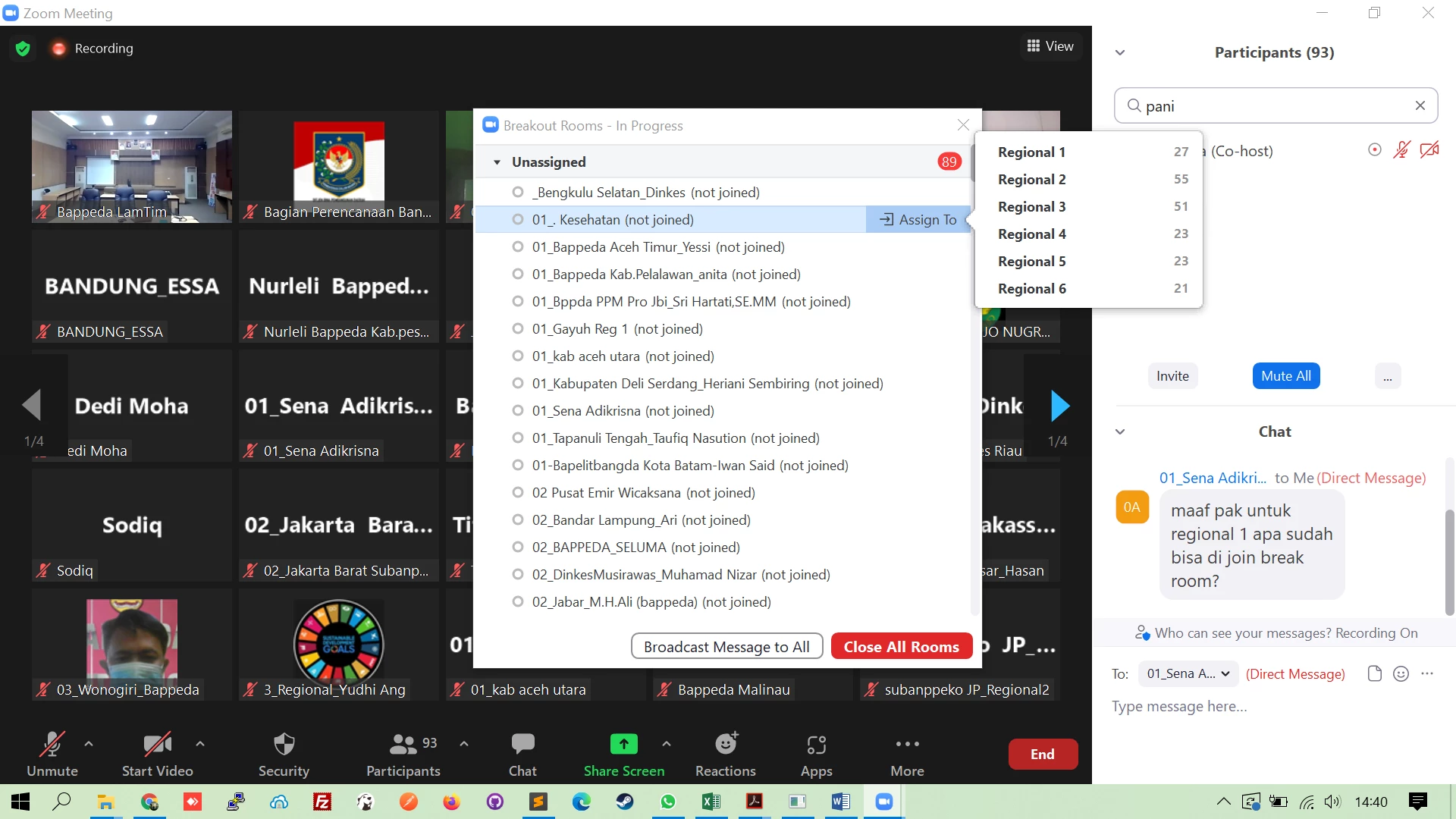Click emoji smiley icon in chat
Viewport: 1456px width, 819px height.
(1401, 673)
